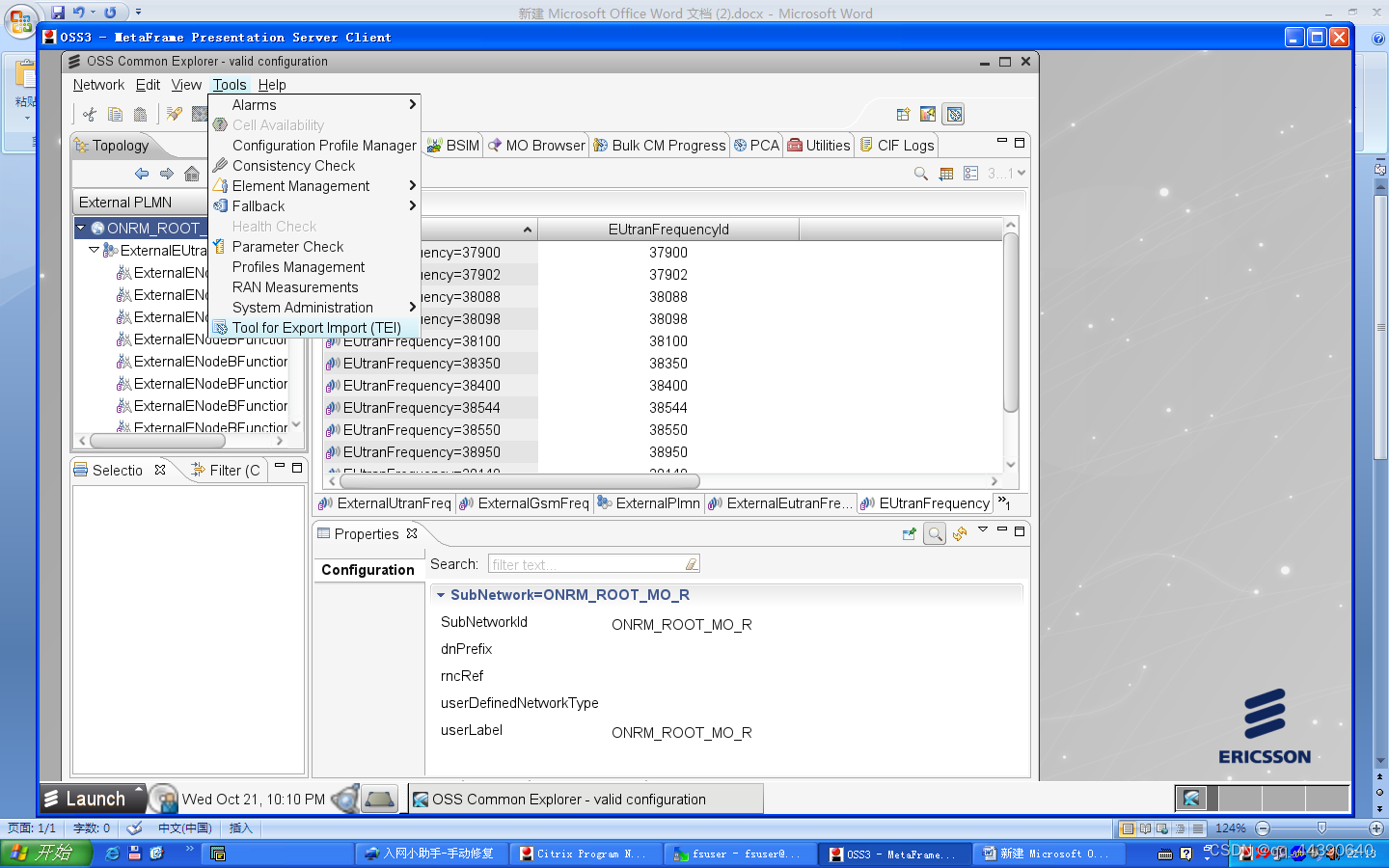Collapse the ONRM_ROOT tree node

click(x=81, y=229)
